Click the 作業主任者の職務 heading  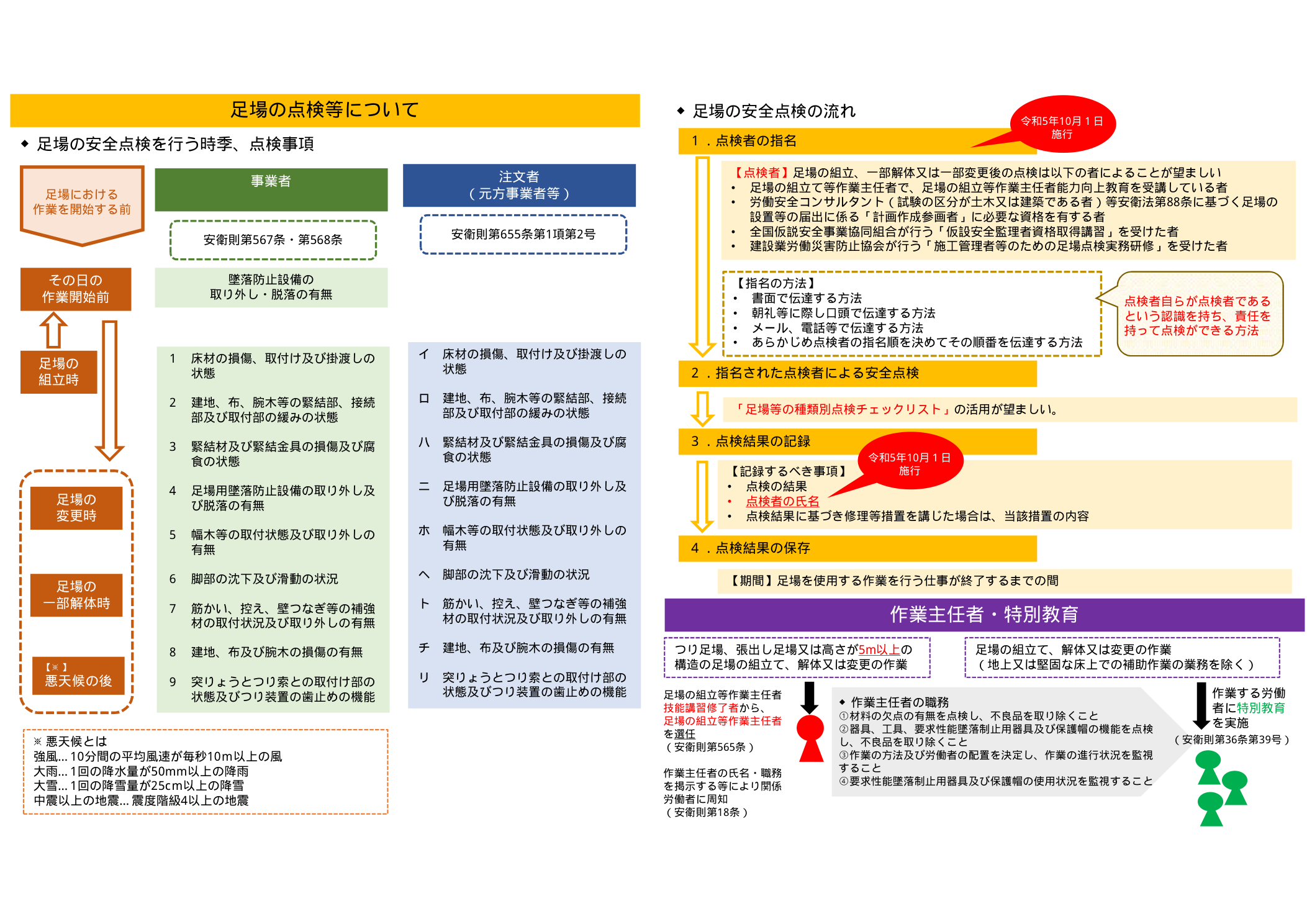pyautogui.click(x=899, y=702)
